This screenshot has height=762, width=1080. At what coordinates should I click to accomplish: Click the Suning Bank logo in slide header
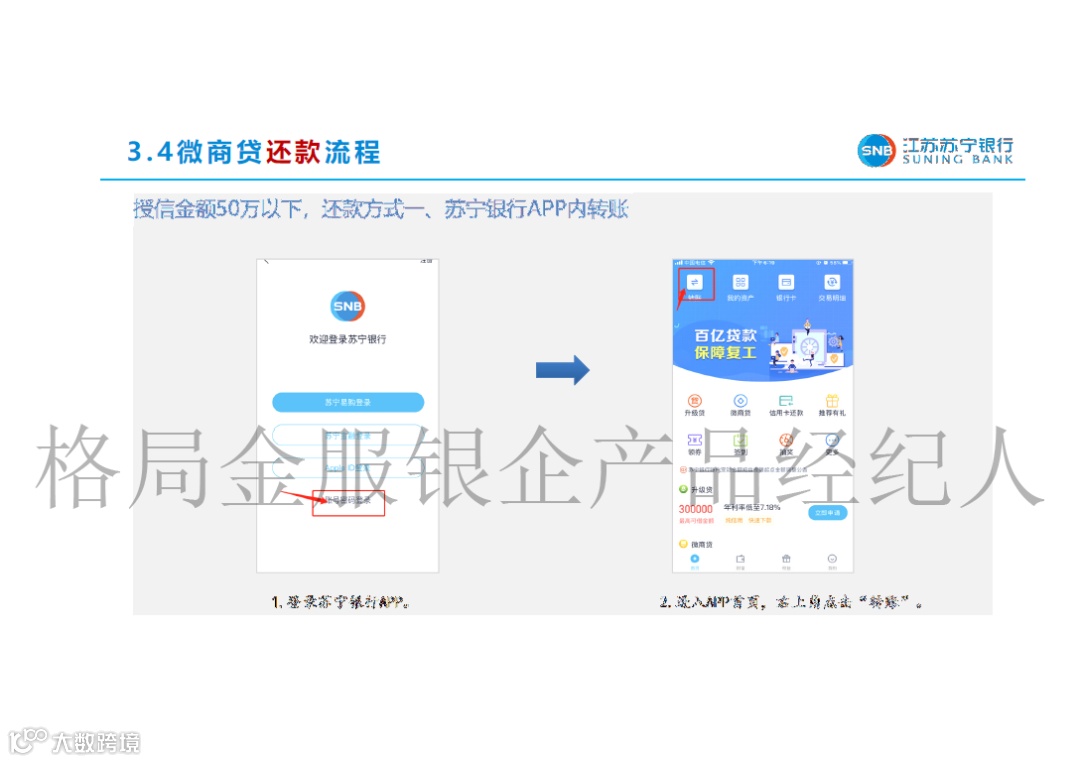(x=935, y=151)
